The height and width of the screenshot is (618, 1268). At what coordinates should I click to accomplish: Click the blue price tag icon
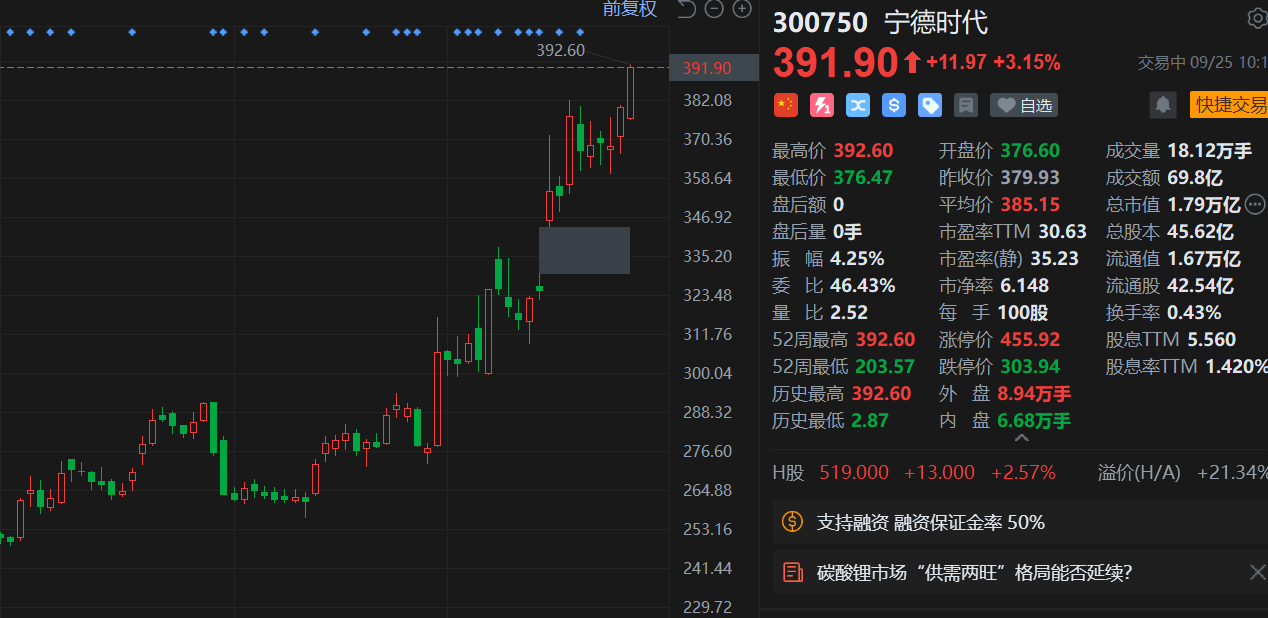[930, 105]
